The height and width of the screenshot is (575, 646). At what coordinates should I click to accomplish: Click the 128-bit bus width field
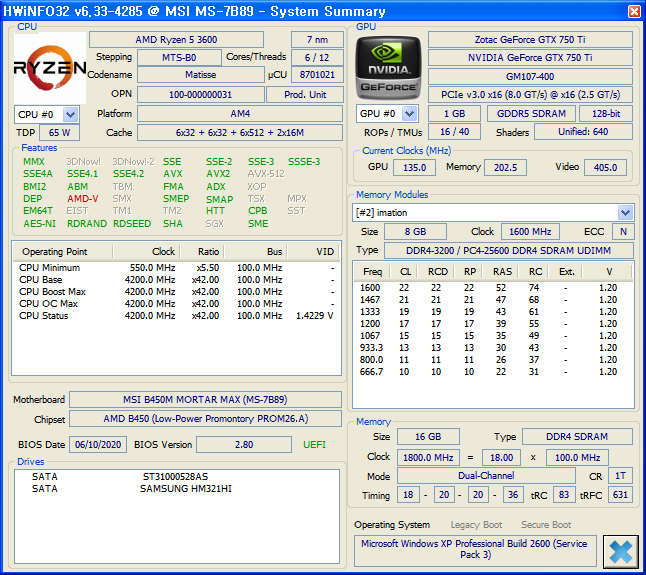(x=606, y=114)
